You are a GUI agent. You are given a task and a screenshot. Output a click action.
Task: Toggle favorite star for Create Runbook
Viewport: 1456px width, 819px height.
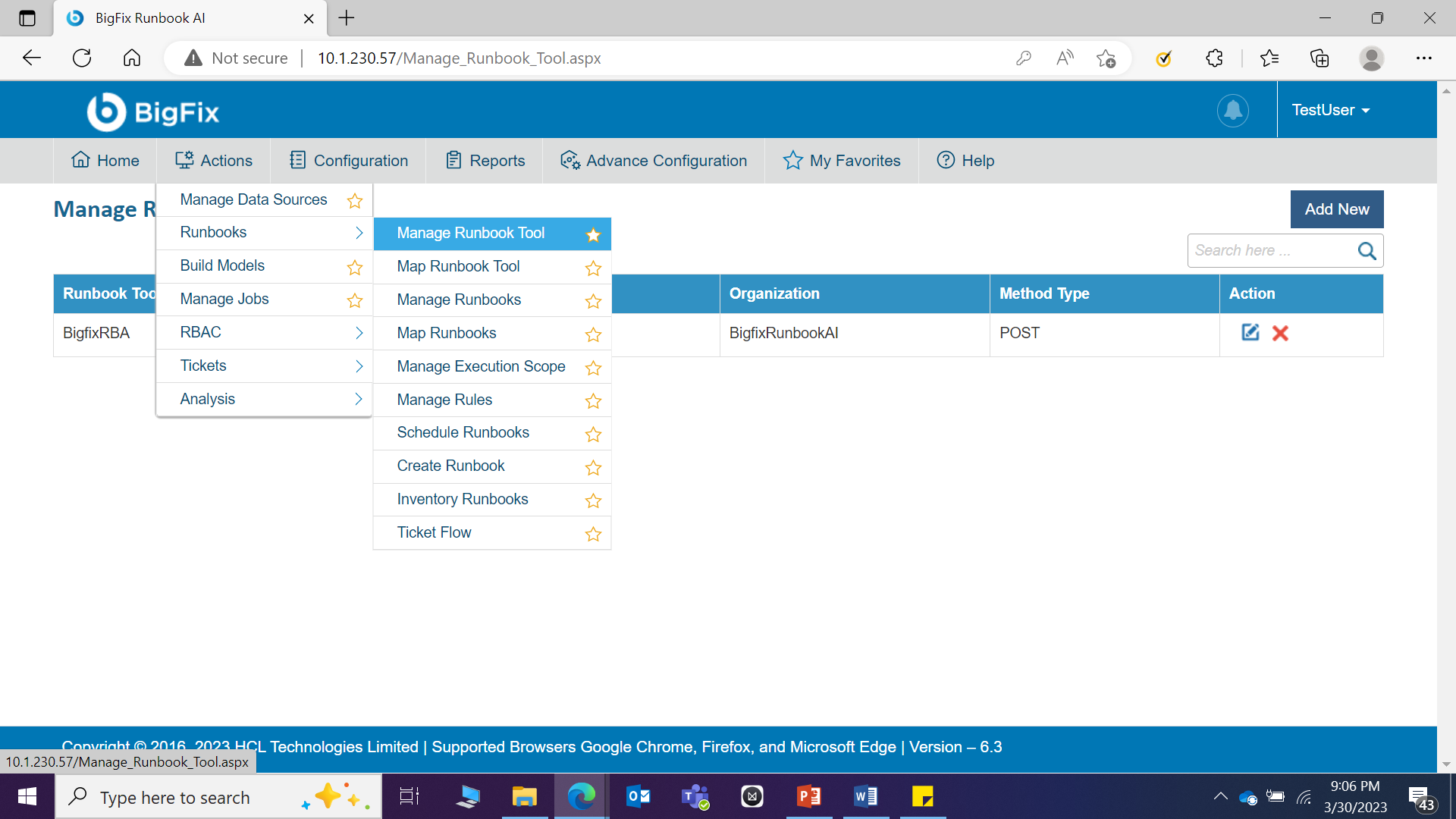coord(593,468)
